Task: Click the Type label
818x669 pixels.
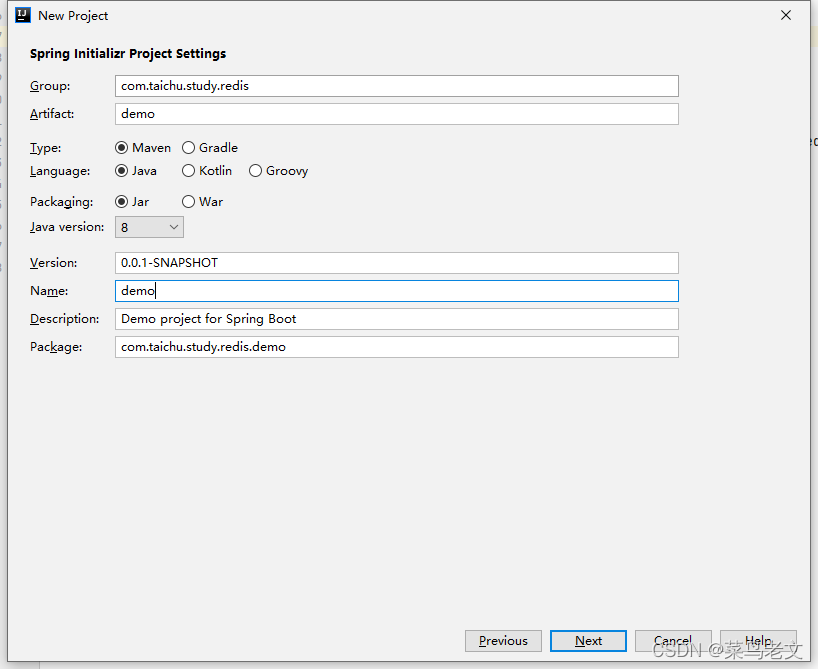Action: pyautogui.click(x=45, y=148)
